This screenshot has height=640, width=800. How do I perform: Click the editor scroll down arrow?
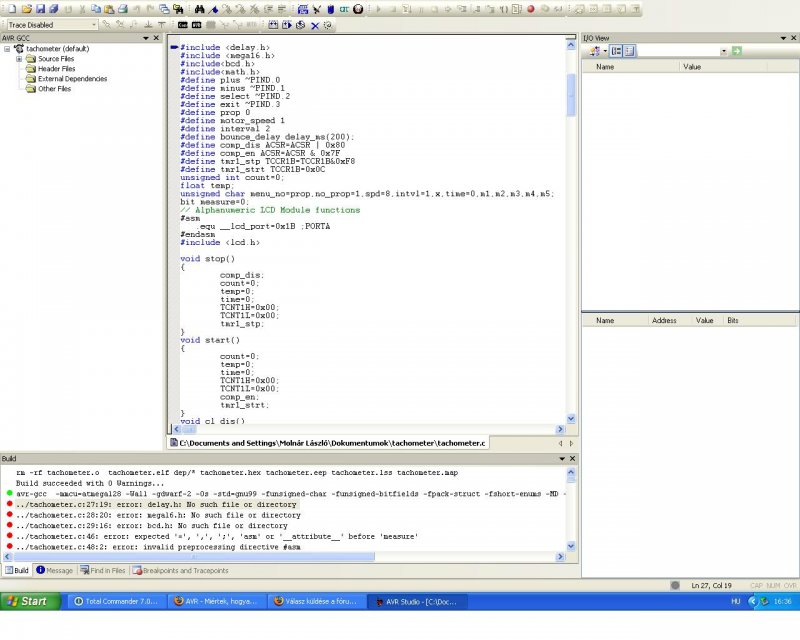point(571,419)
